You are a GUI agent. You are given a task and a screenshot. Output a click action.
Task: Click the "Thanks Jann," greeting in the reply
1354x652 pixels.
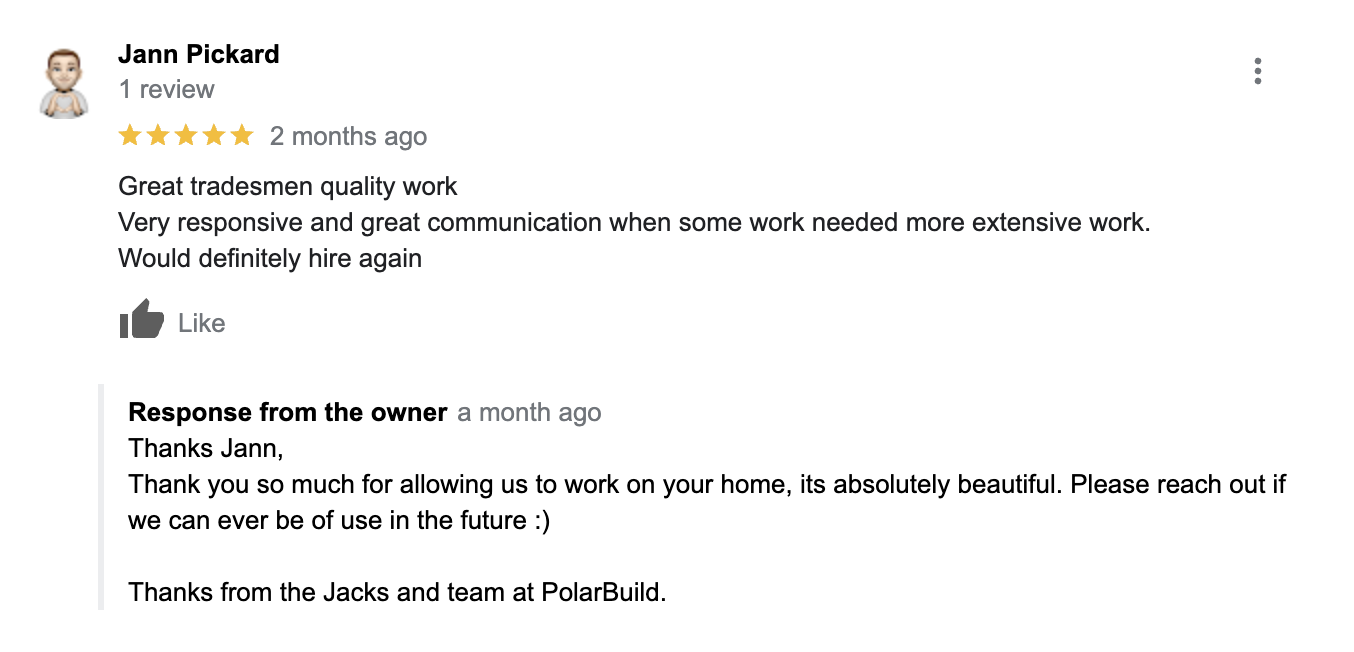(x=206, y=448)
